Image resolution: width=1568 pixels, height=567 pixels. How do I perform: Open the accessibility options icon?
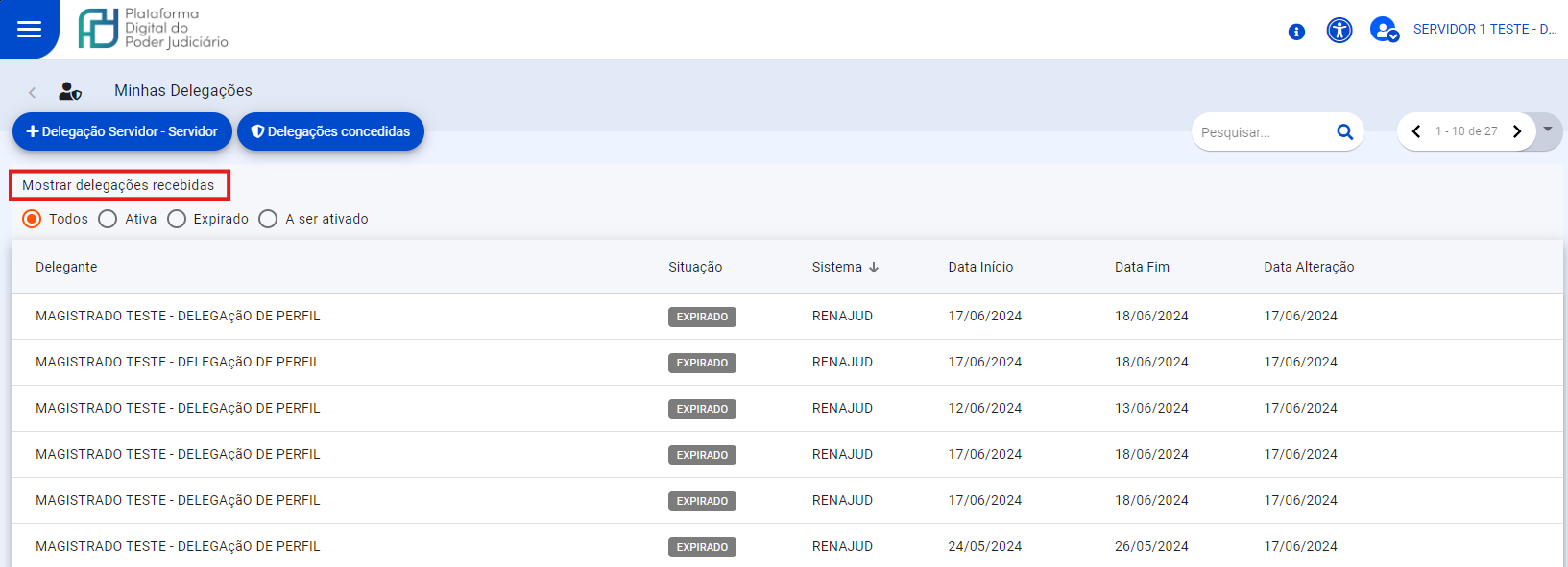pyautogui.click(x=1339, y=31)
